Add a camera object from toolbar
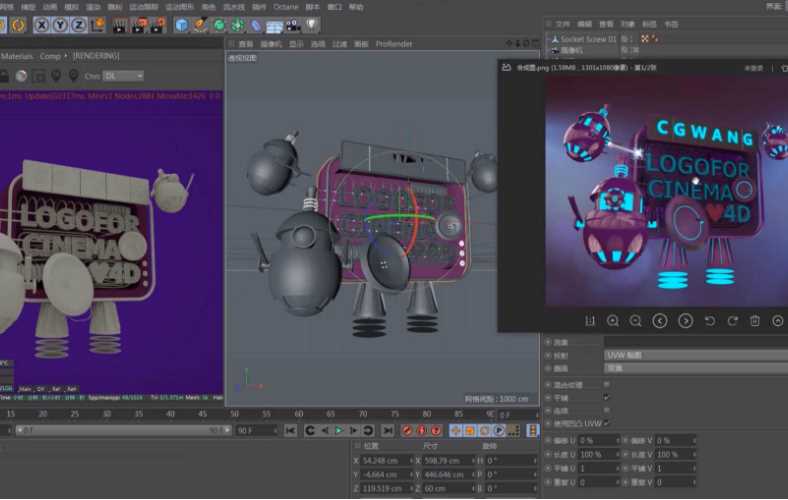The width and height of the screenshot is (788, 500). click(x=293, y=25)
